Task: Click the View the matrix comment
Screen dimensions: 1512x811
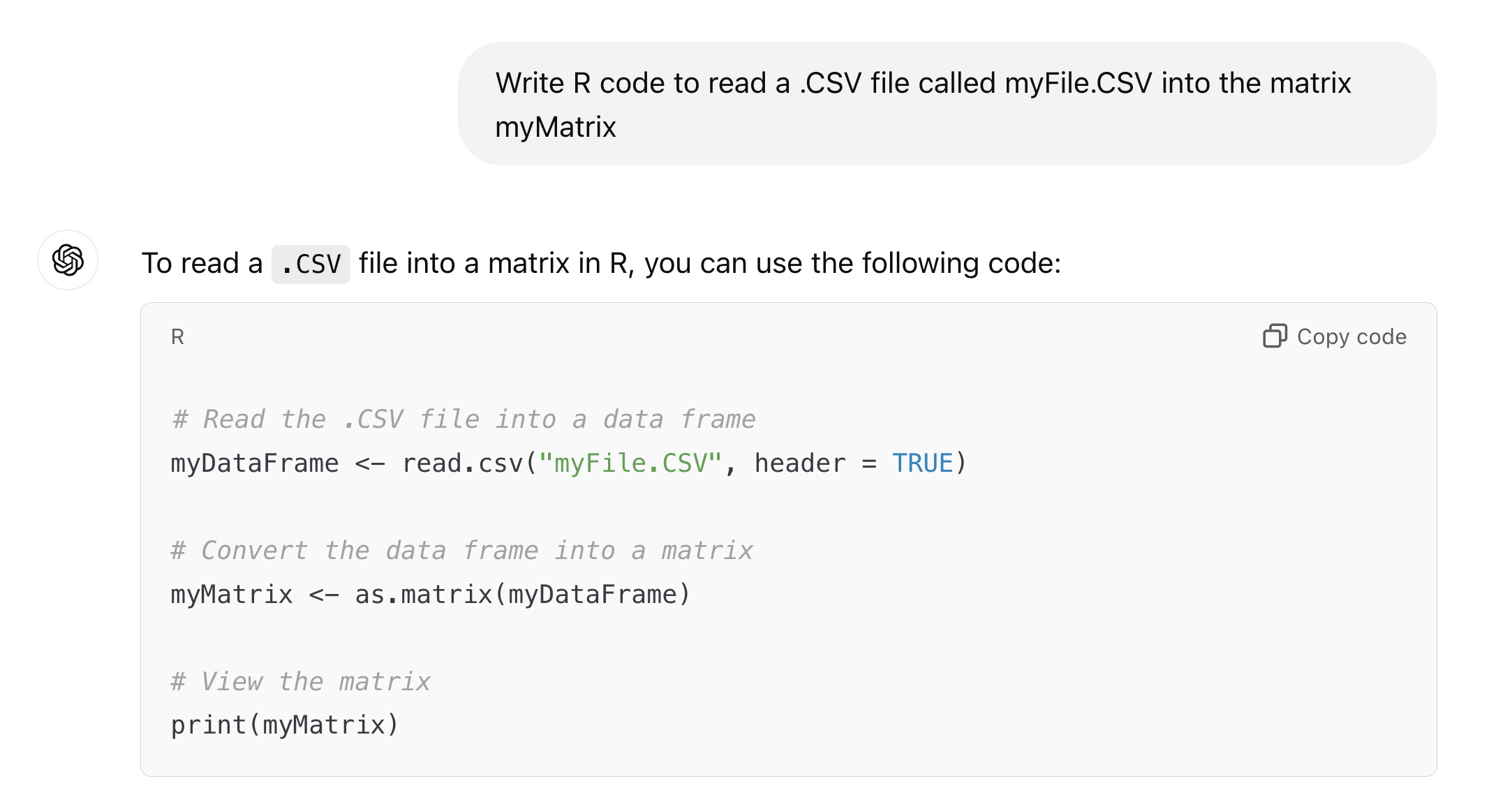Action: pos(300,680)
